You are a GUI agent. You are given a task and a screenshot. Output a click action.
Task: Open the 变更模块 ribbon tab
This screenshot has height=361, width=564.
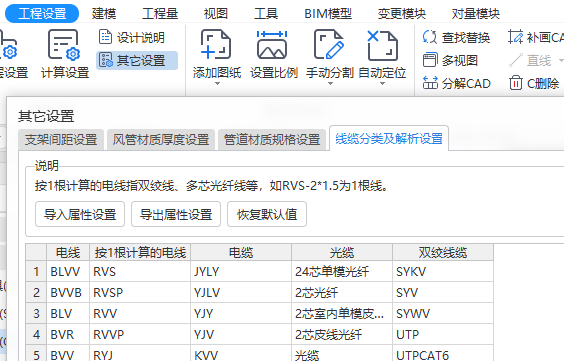(401, 14)
